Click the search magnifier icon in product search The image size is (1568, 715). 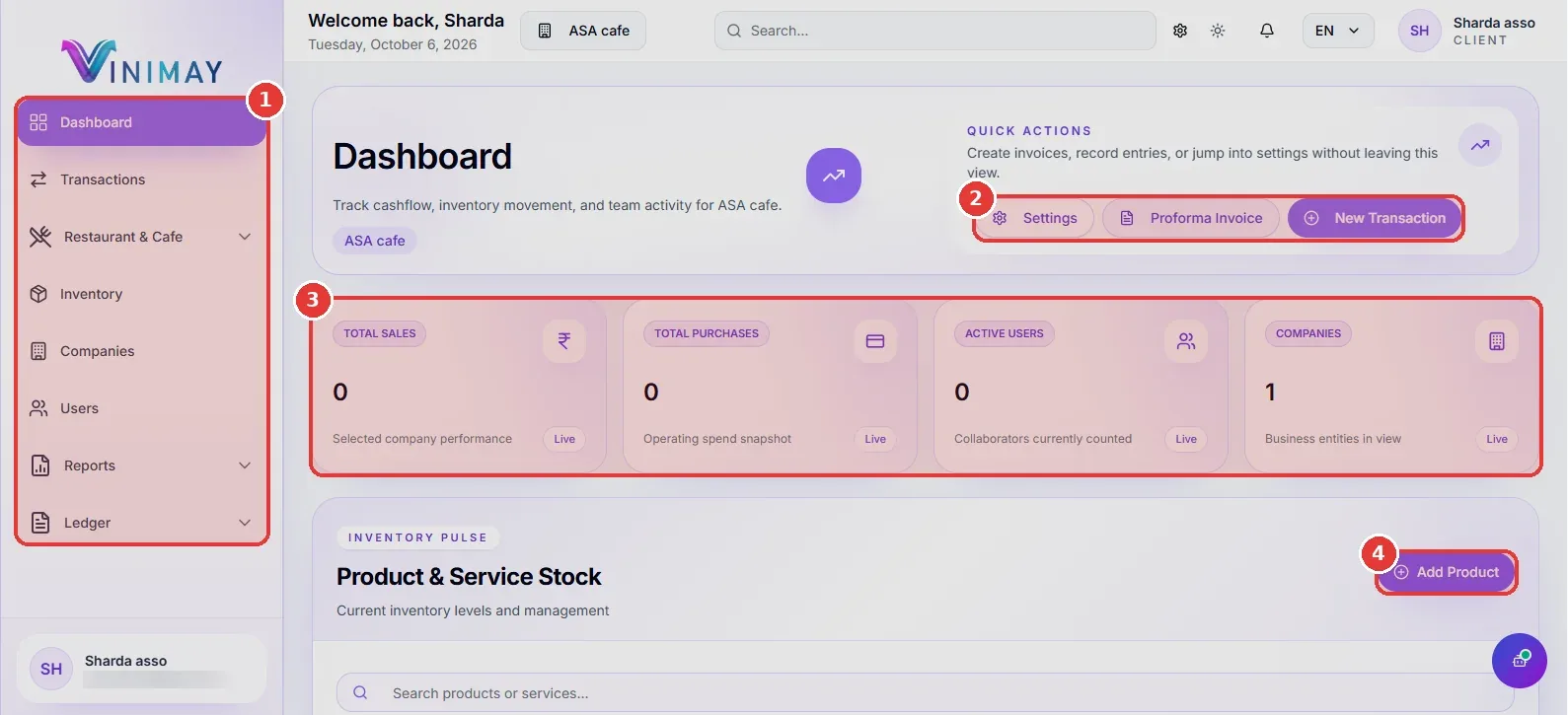pyautogui.click(x=360, y=692)
